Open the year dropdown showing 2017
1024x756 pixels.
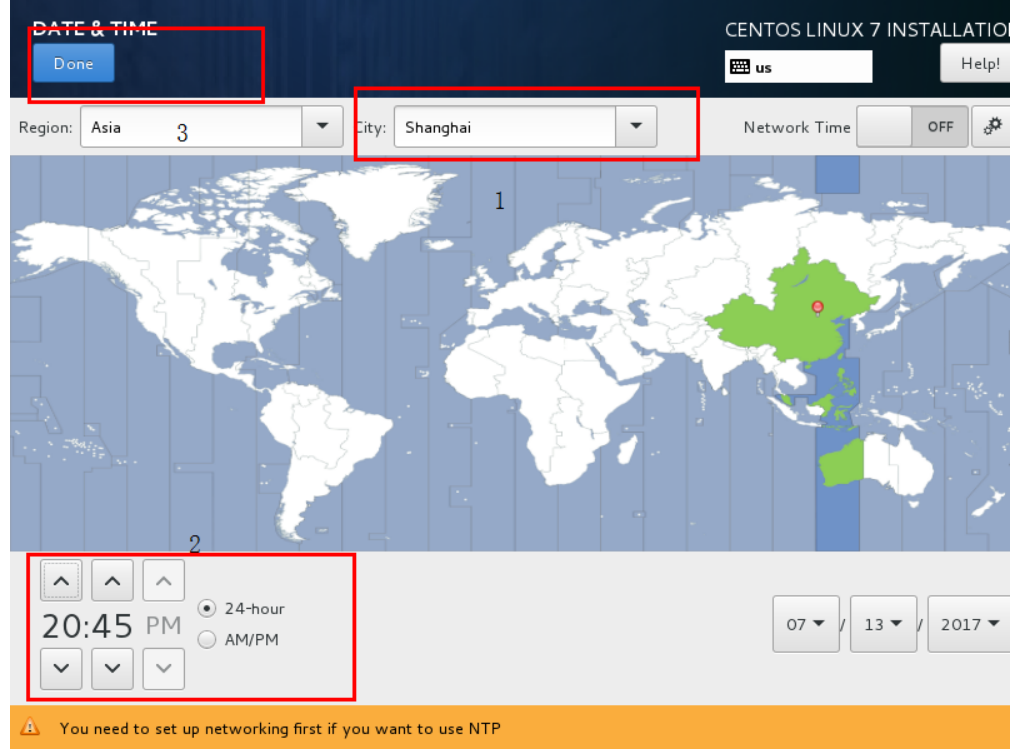970,624
